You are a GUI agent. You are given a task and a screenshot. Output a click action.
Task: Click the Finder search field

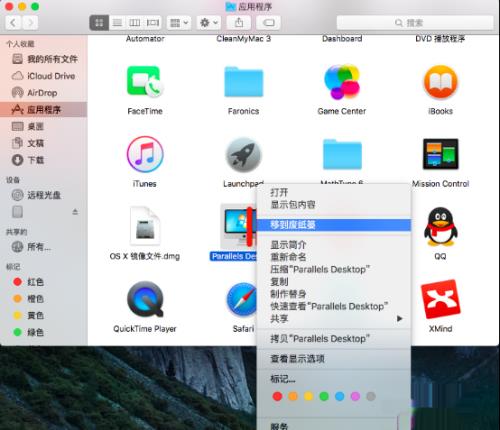pos(415,23)
